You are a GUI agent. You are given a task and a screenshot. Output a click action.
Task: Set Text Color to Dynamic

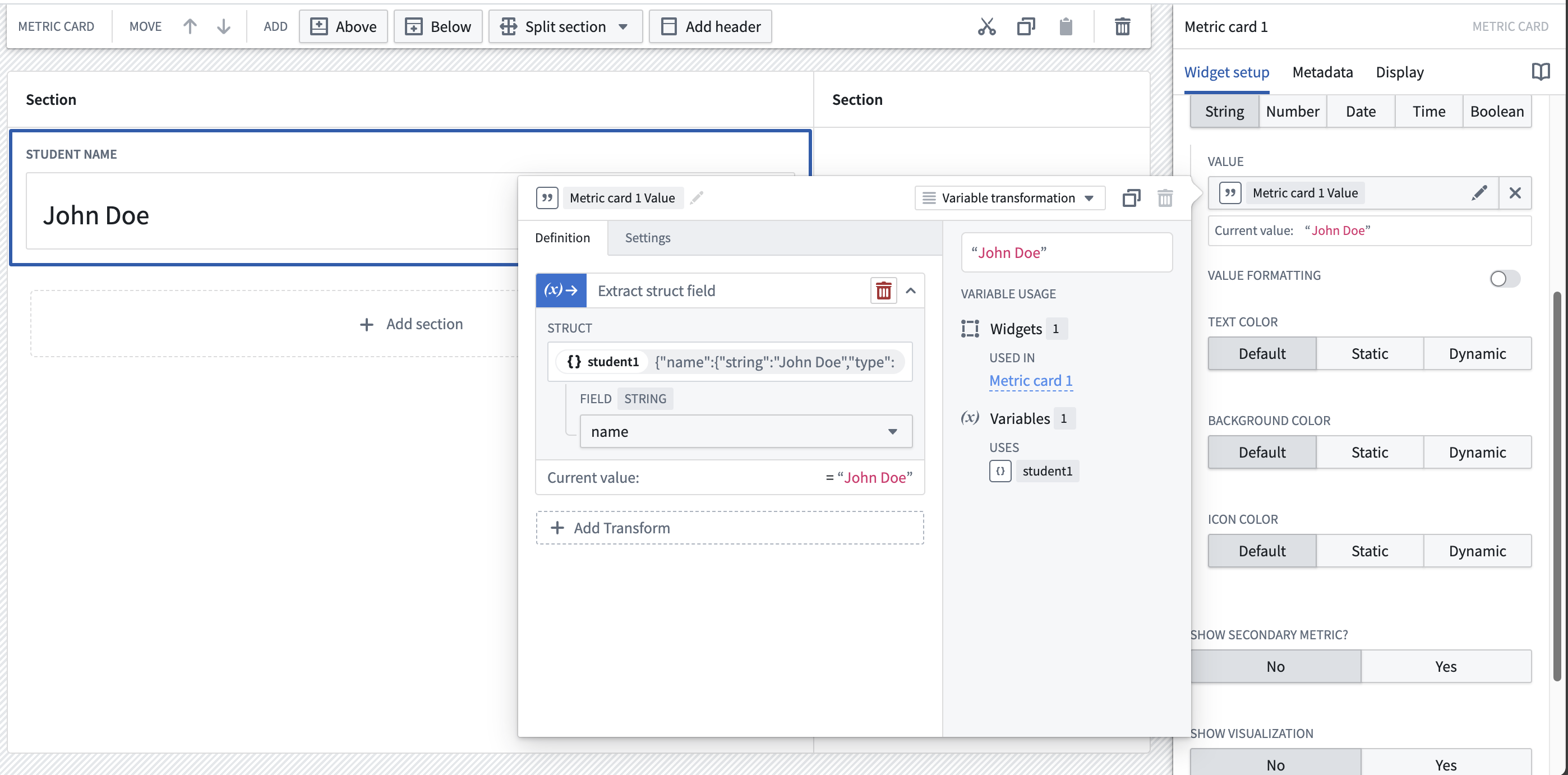1477,354
